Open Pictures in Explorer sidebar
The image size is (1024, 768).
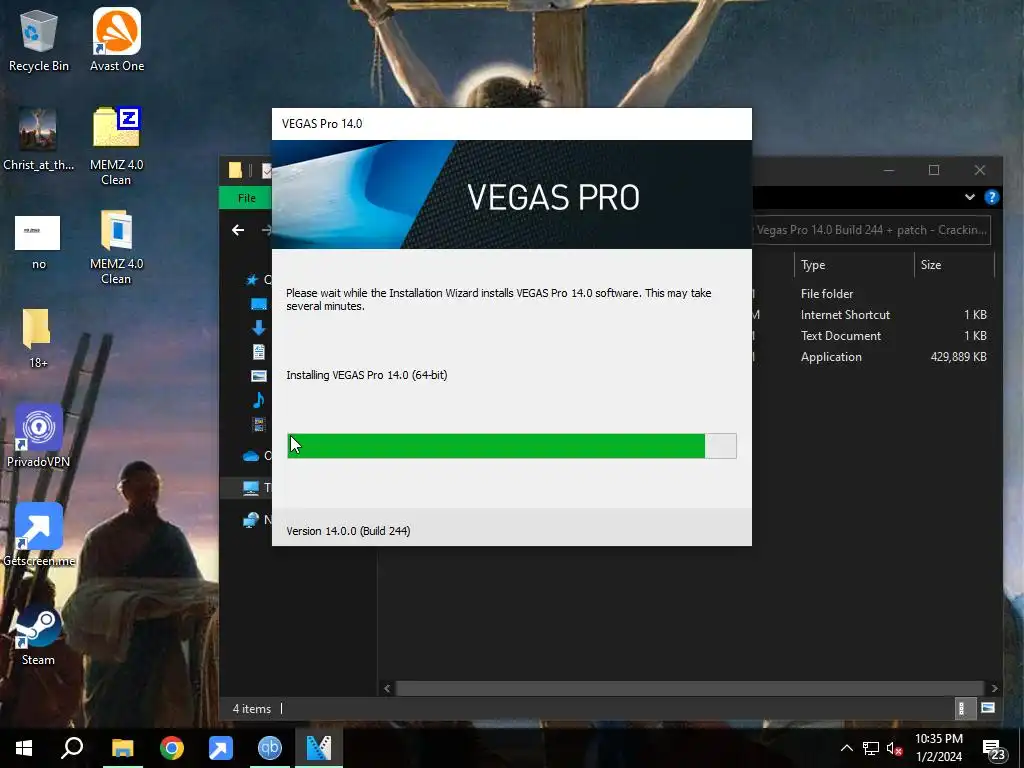point(259,376)
